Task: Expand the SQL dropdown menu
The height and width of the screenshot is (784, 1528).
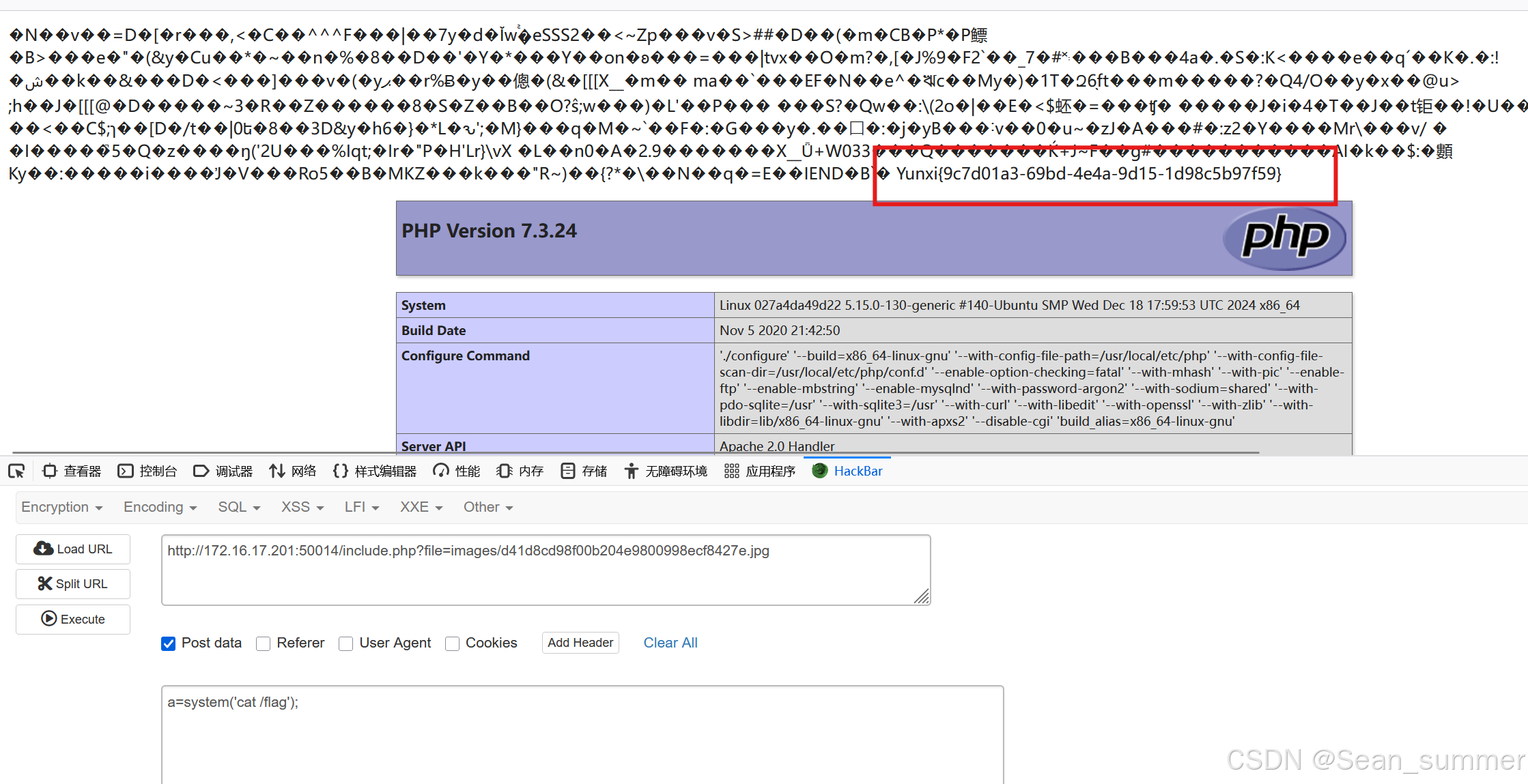Action: point(239,507)
